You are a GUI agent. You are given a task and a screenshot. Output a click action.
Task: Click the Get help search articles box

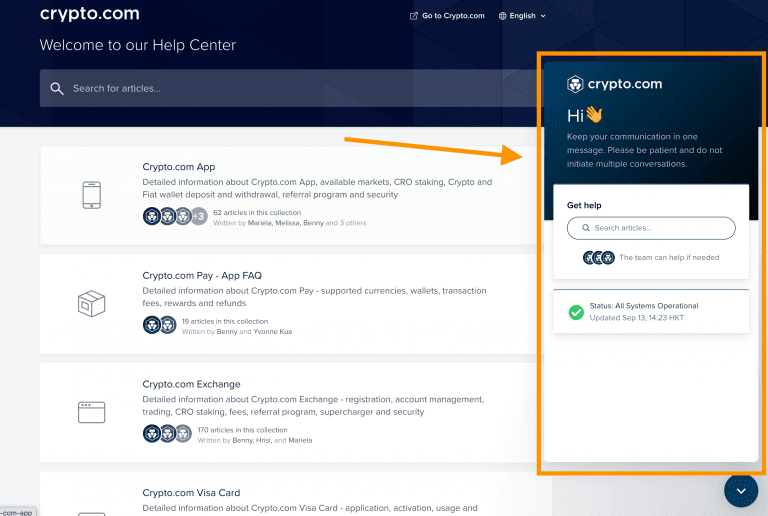[x=651, y=228]
